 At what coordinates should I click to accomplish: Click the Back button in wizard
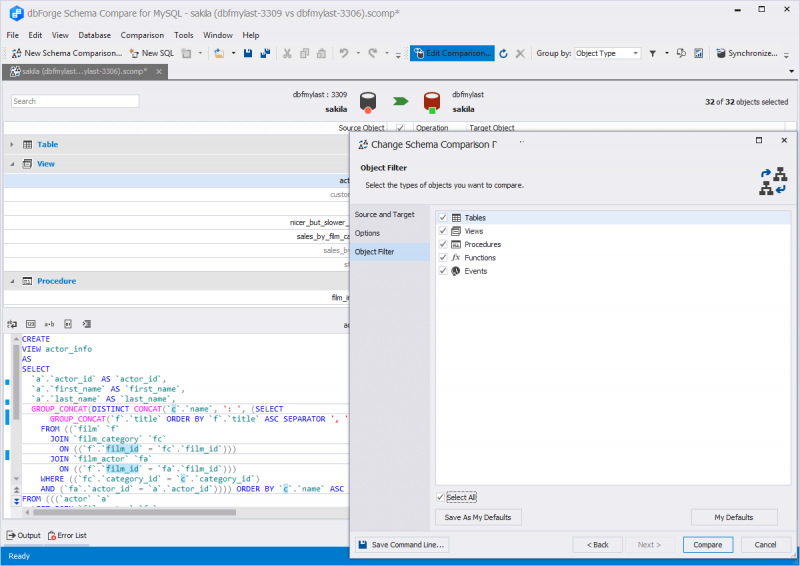pos(597,545)
